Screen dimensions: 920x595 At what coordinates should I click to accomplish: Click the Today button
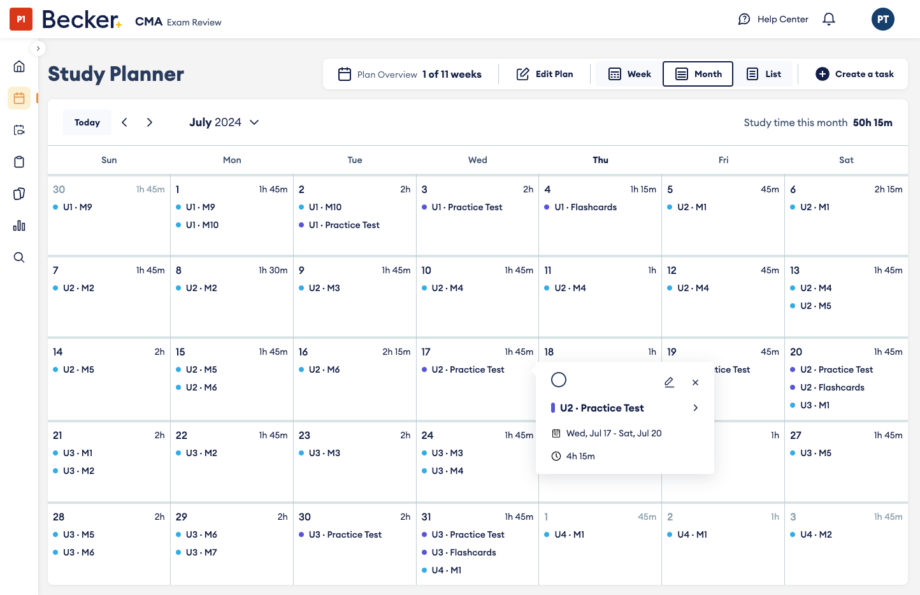click(87, 122)
